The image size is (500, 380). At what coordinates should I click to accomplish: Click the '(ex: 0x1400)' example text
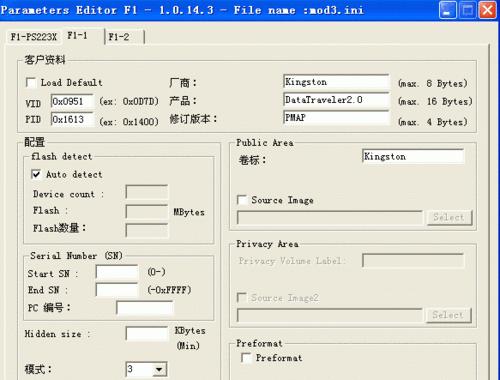click(x=129, y=121)
